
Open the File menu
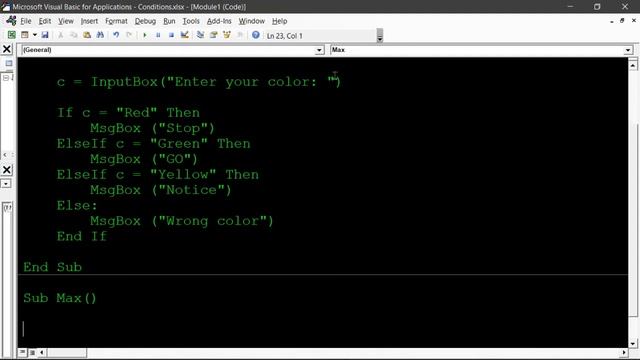[x=26, y=21]
